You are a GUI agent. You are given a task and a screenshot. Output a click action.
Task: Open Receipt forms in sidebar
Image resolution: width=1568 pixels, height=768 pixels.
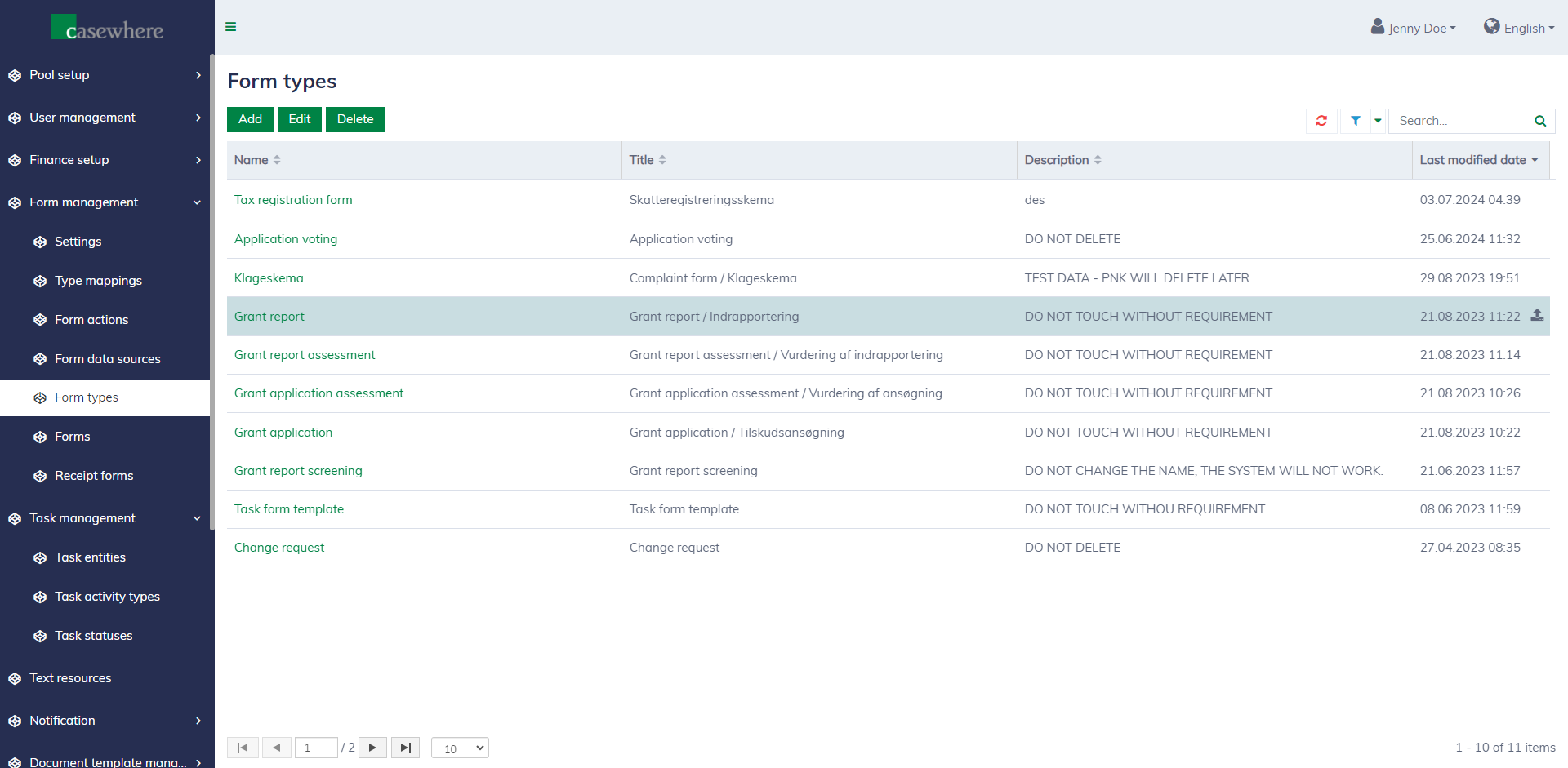tap(94, 476)
